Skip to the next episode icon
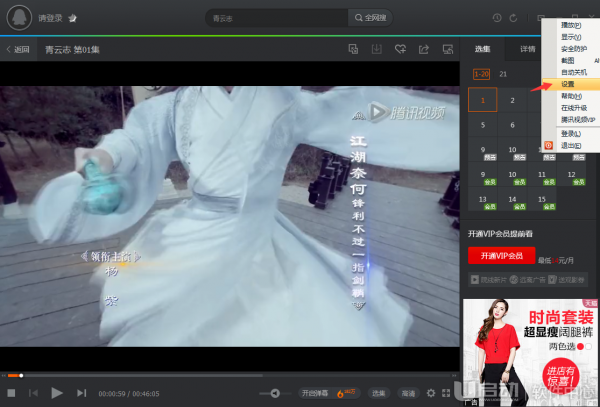The image size is (600, 407). [83, 393]
